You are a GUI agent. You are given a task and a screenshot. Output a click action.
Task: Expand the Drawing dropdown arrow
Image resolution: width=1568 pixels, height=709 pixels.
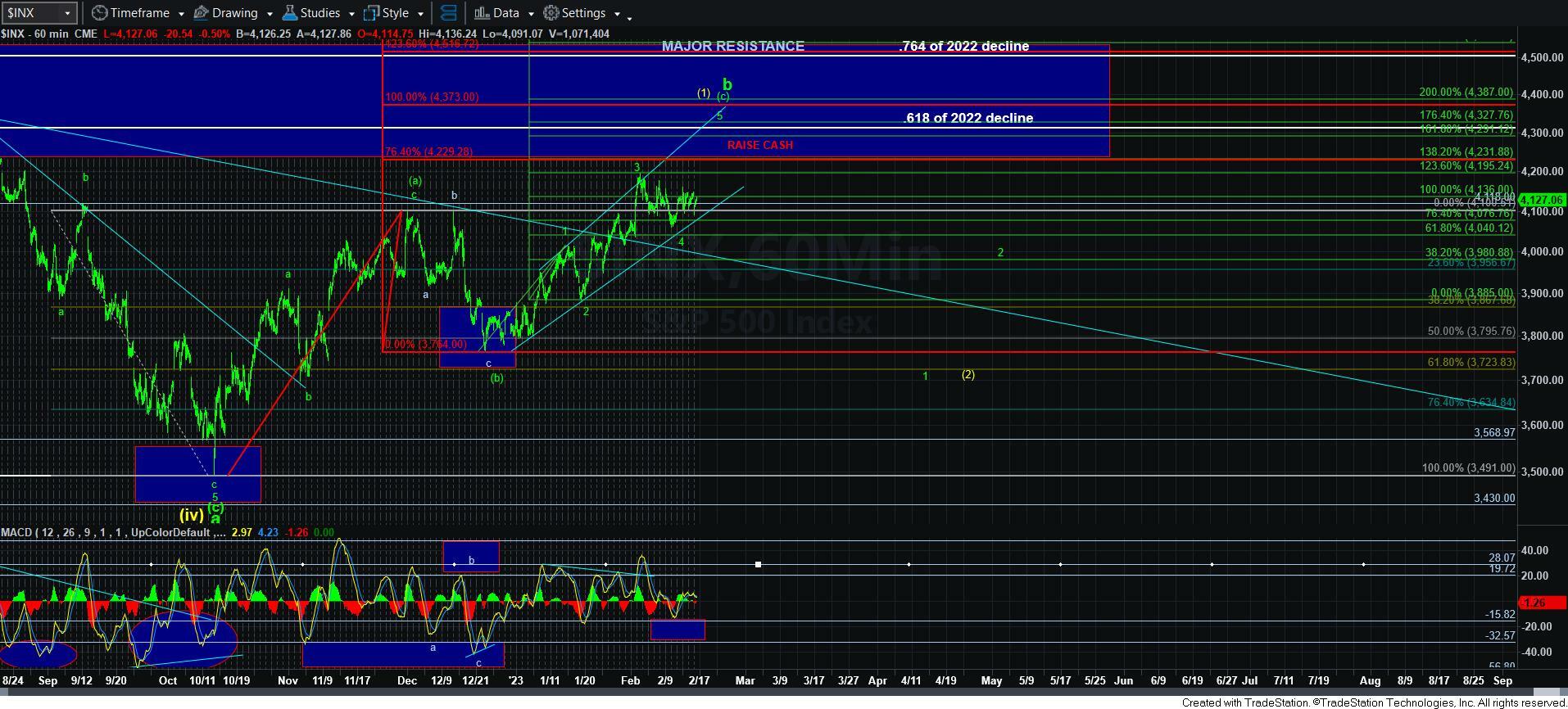(x=269, y=14)
